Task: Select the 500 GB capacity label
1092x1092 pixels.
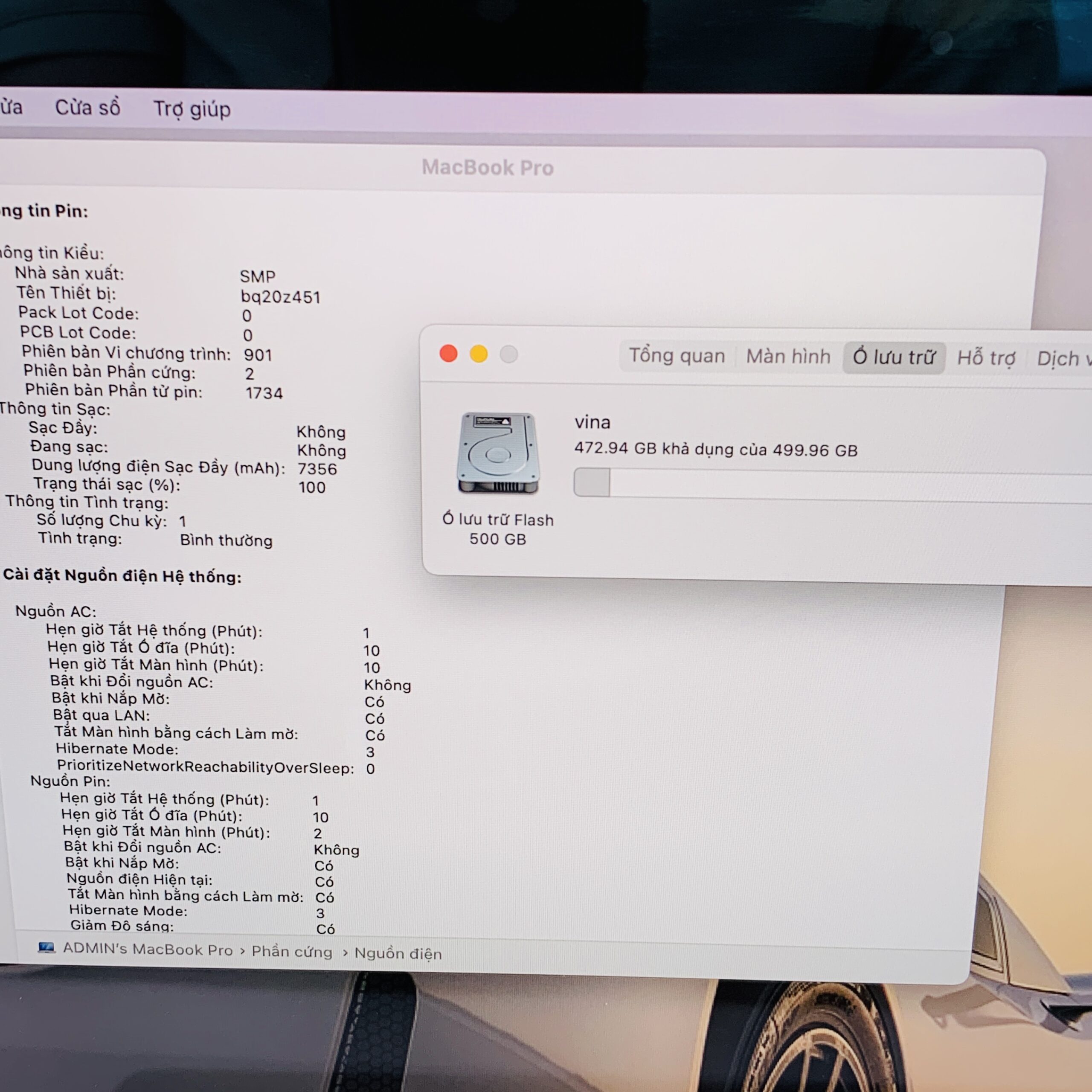Action: [498, 539]
